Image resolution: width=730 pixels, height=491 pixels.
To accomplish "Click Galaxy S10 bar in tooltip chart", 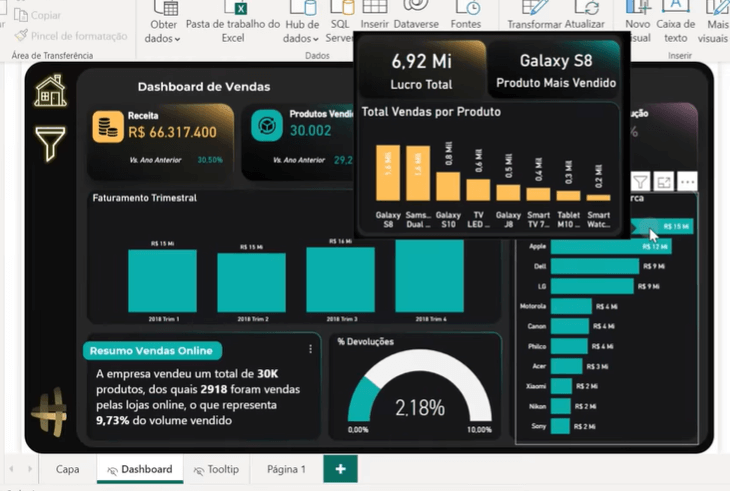I will pos(448,186).
